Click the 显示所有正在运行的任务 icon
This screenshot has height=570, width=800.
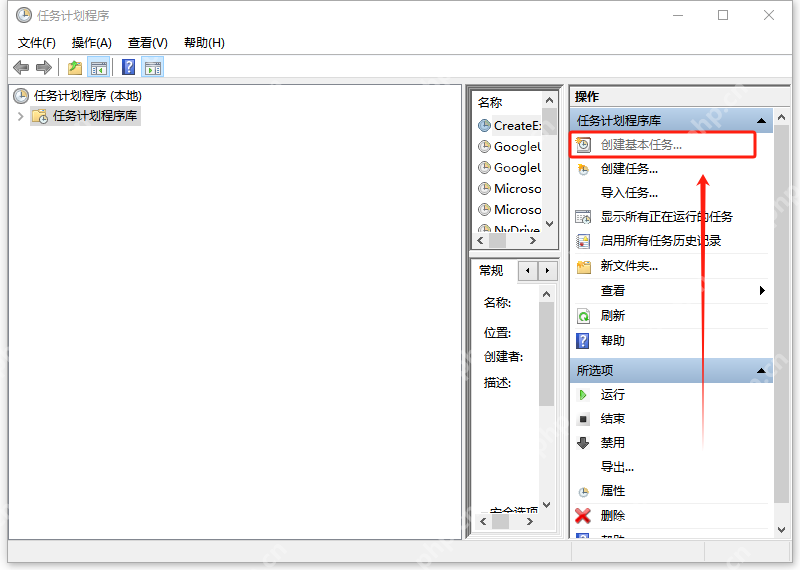tap(583, 217)
